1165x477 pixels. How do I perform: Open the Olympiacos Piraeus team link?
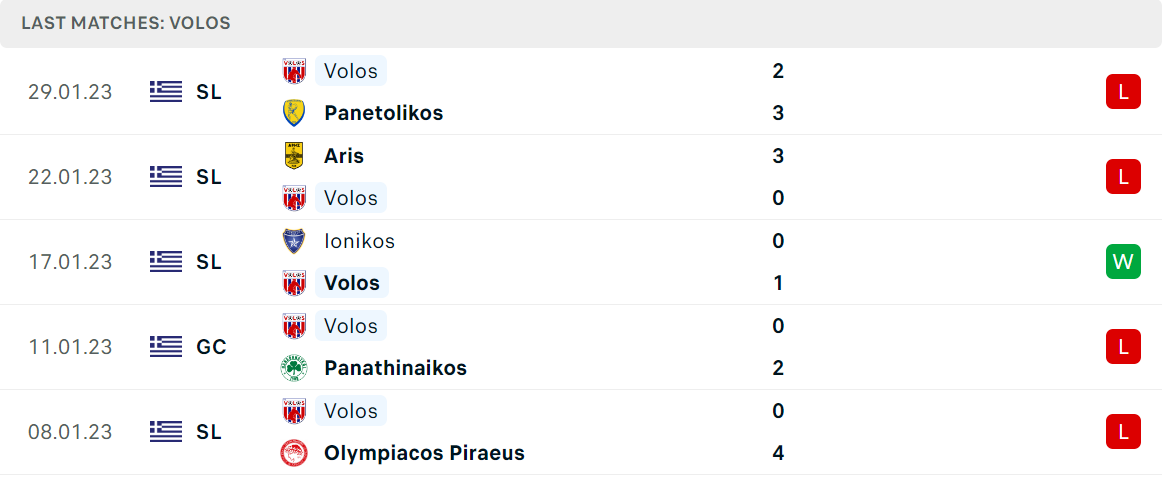[x=424, y=452]
